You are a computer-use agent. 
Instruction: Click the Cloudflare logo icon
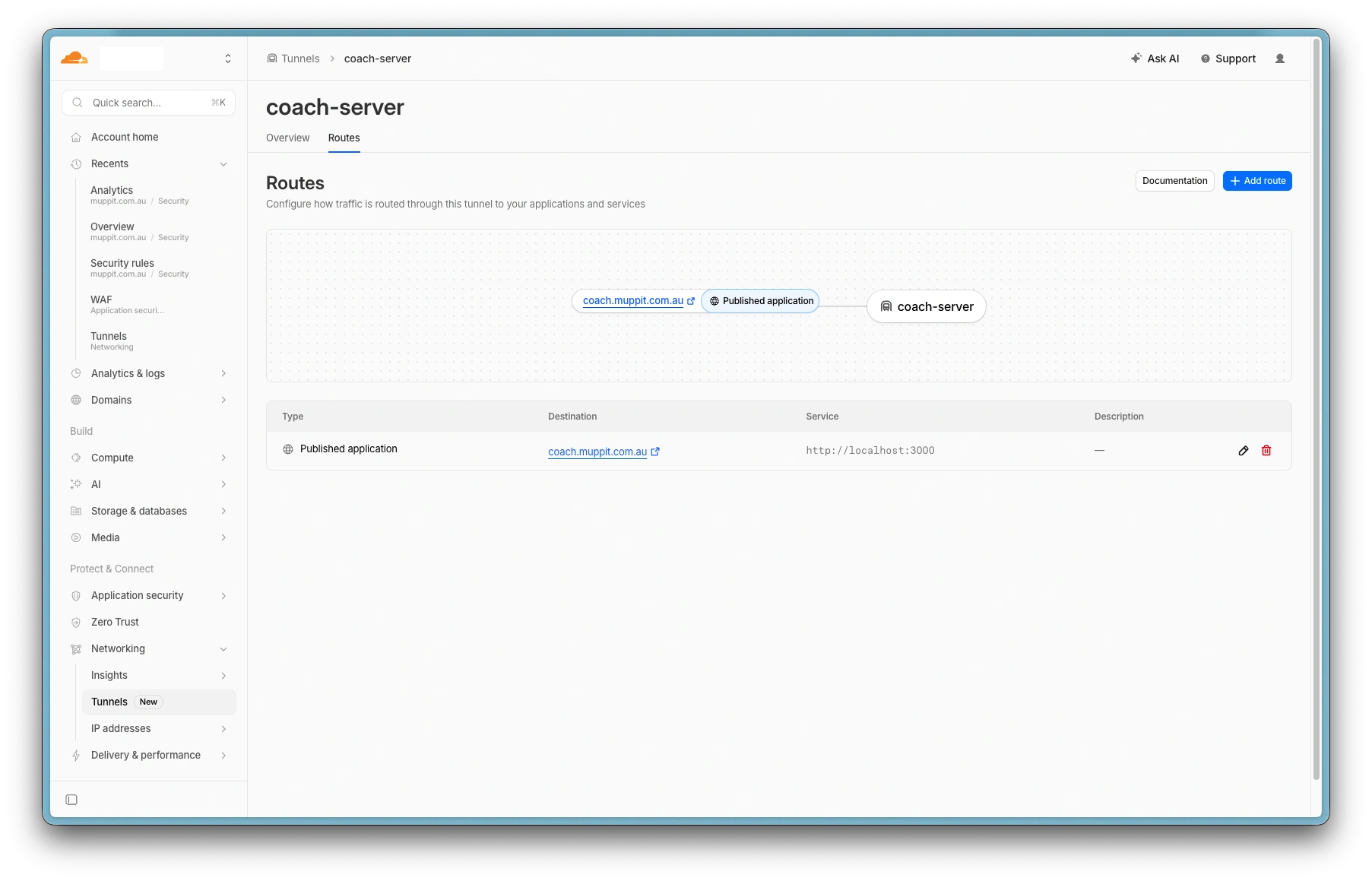click(x=74, y=59)
